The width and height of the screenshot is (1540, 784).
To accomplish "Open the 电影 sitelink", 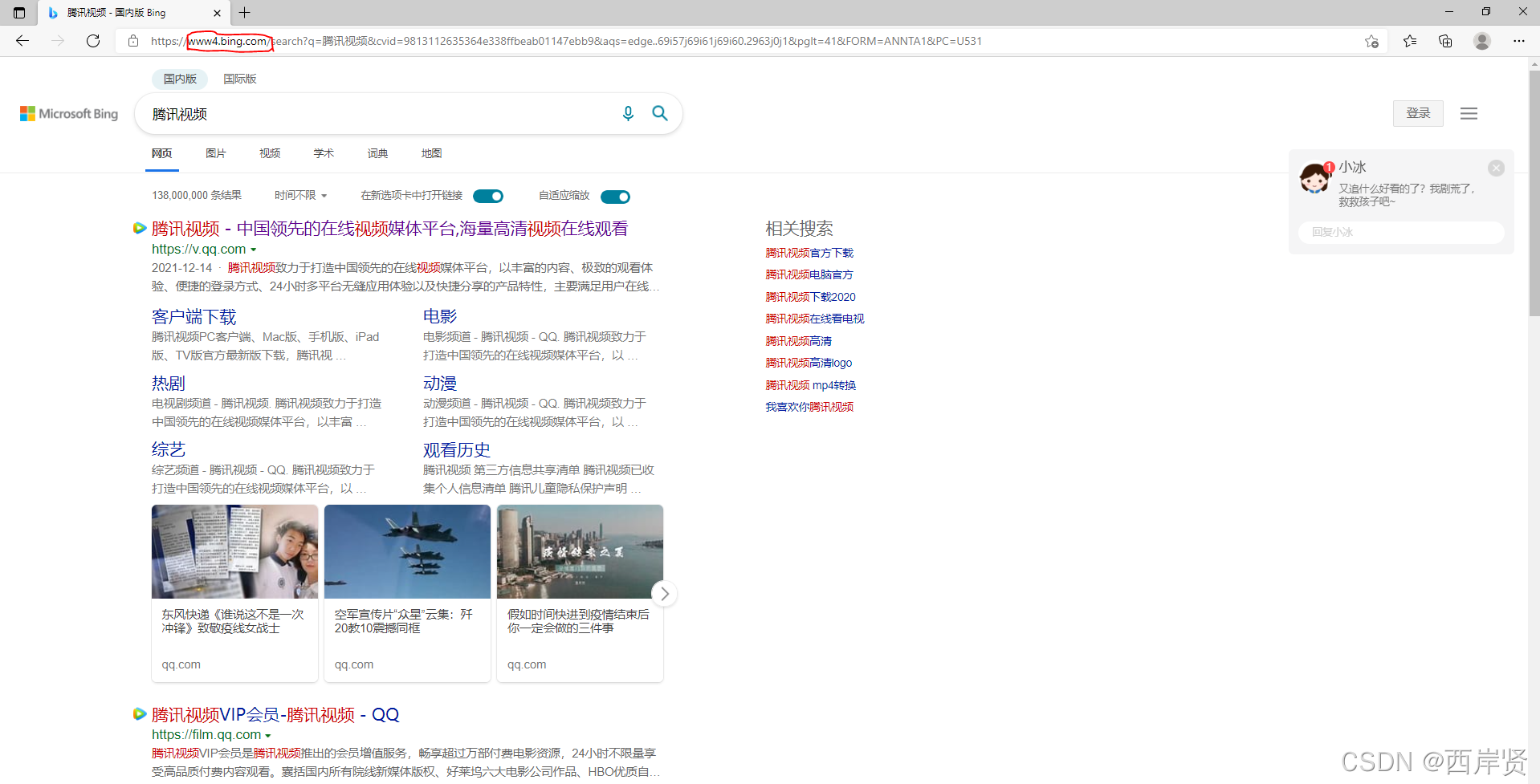I will pos(440,317).
